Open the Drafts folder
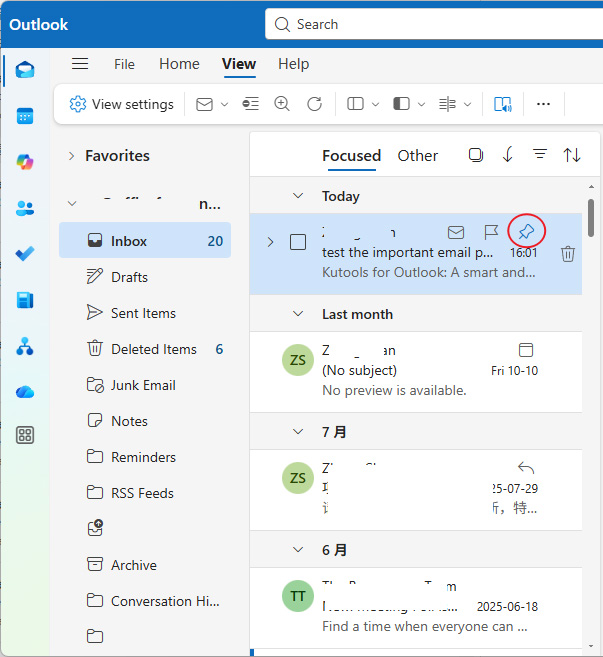The height and width of the screenshot is (657, 603). pyautogui.click(x=145, y=277)
